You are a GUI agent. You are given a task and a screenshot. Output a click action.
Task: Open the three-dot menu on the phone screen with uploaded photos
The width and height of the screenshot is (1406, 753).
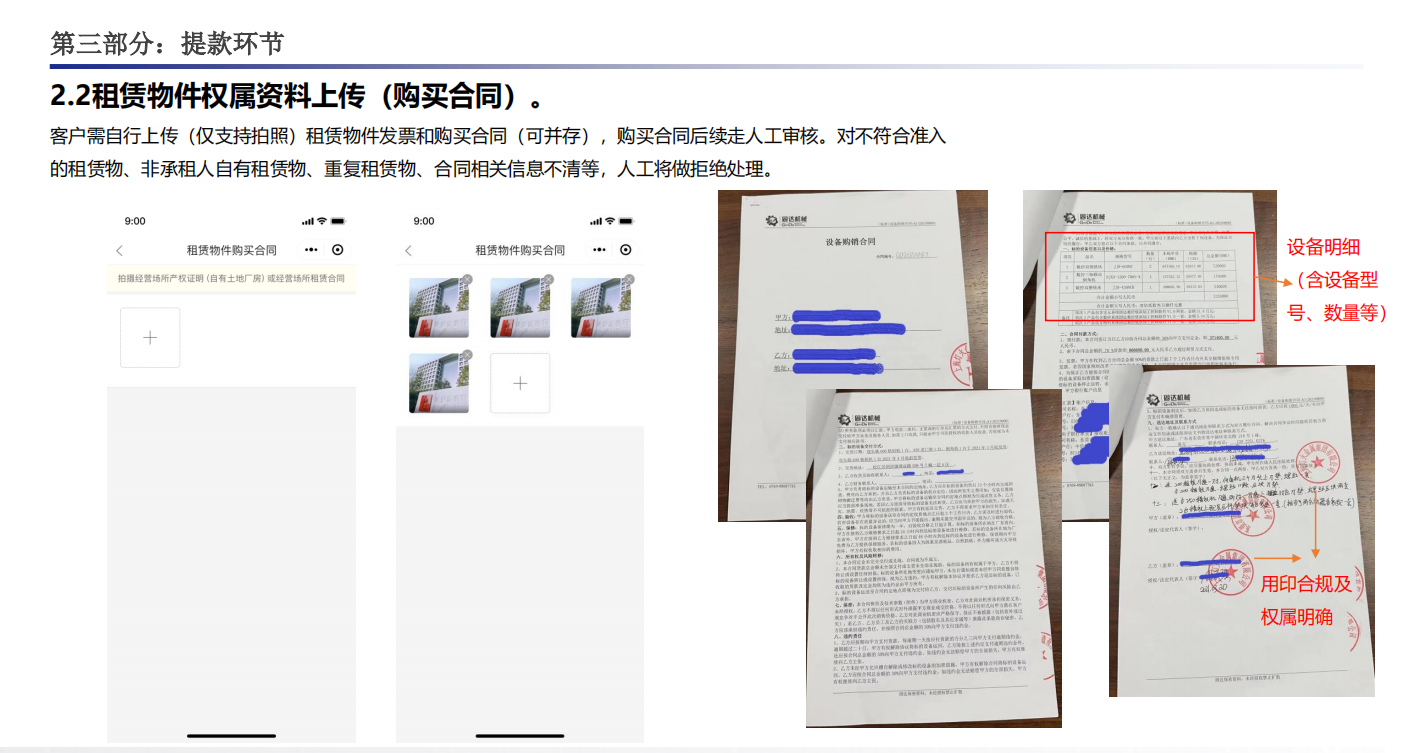click(x=600, y=249)
